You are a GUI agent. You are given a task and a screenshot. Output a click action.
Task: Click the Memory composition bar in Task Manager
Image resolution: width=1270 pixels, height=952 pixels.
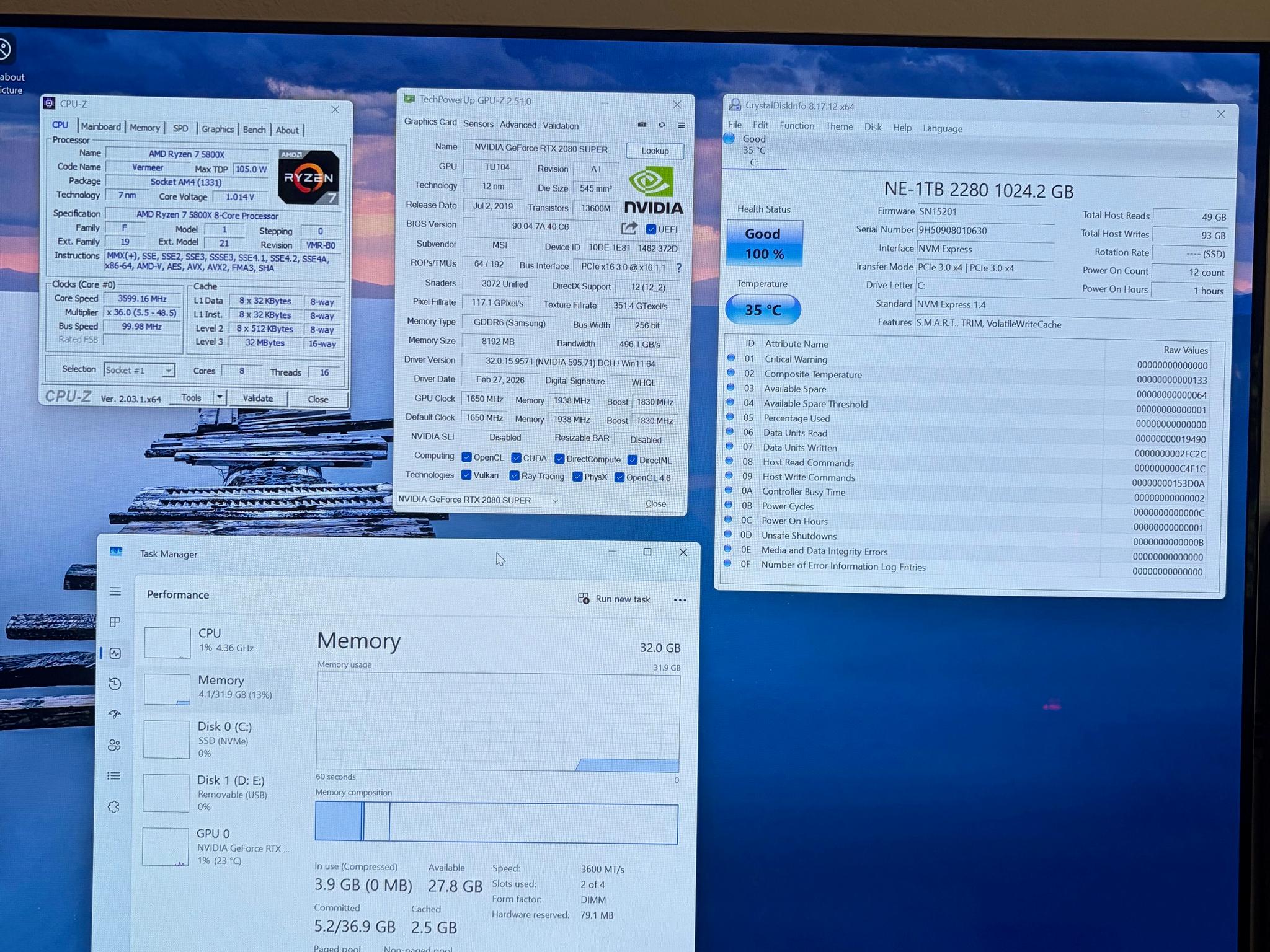pos(496,822)
